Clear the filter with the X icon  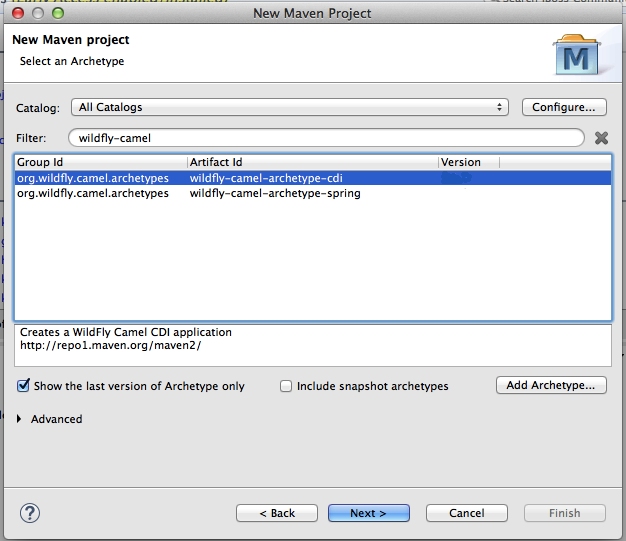[x=601, y=138]
